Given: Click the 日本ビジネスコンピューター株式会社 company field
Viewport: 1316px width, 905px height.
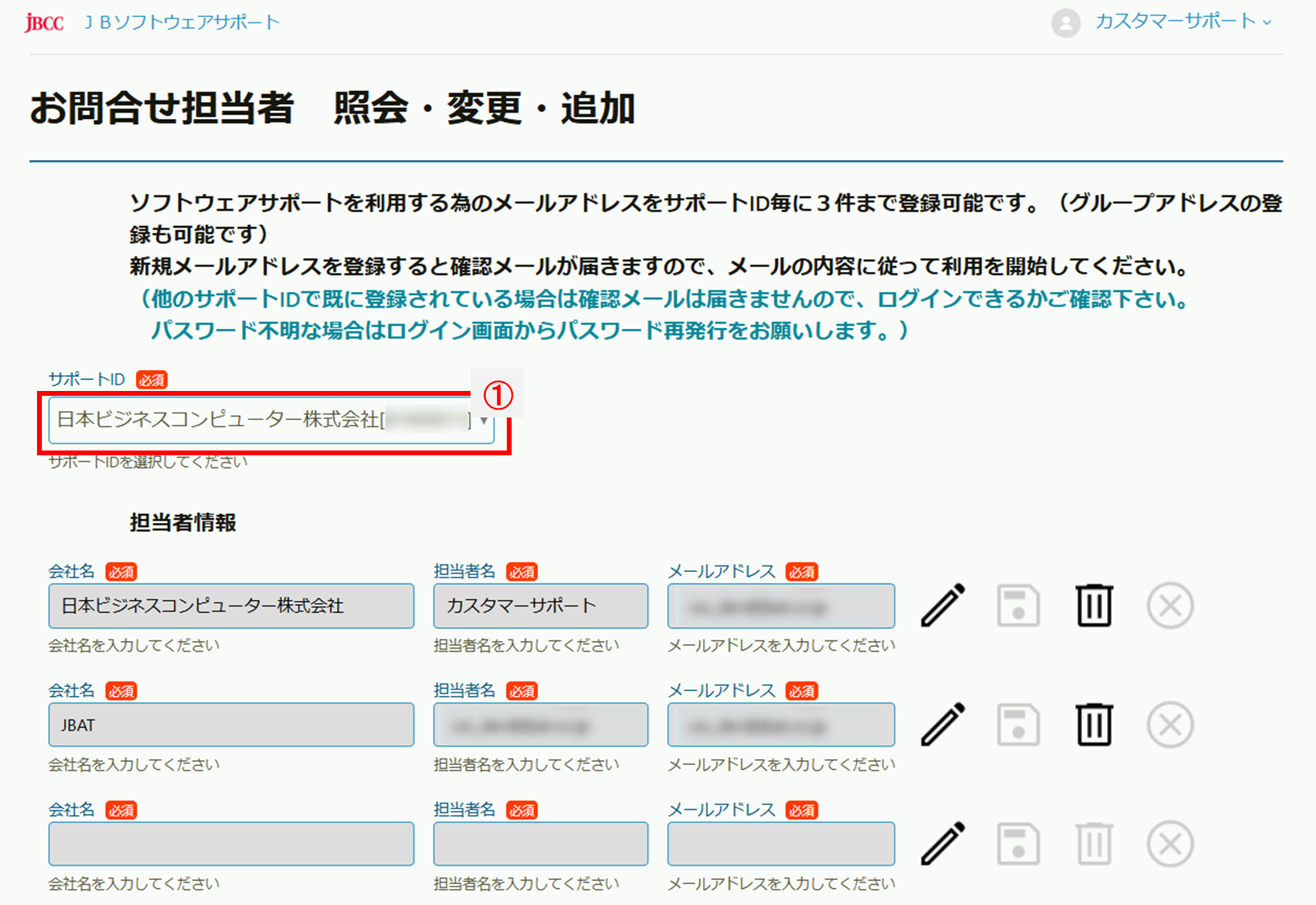Looking at the screenshot, I should (231, 606).
